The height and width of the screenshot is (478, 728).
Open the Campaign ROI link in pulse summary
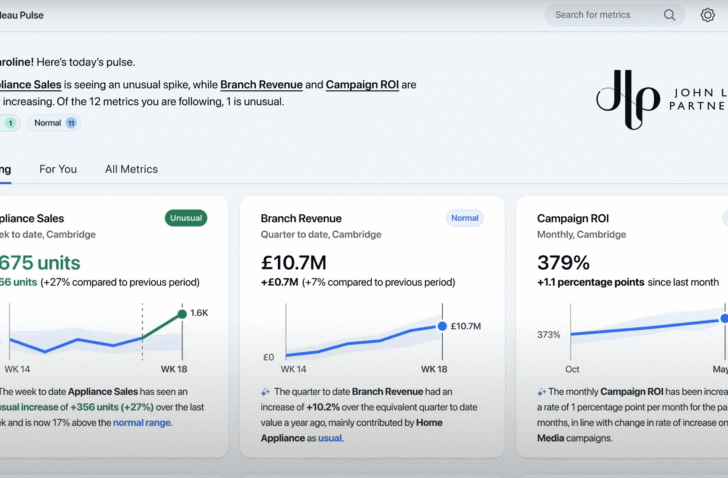[362, 85]
